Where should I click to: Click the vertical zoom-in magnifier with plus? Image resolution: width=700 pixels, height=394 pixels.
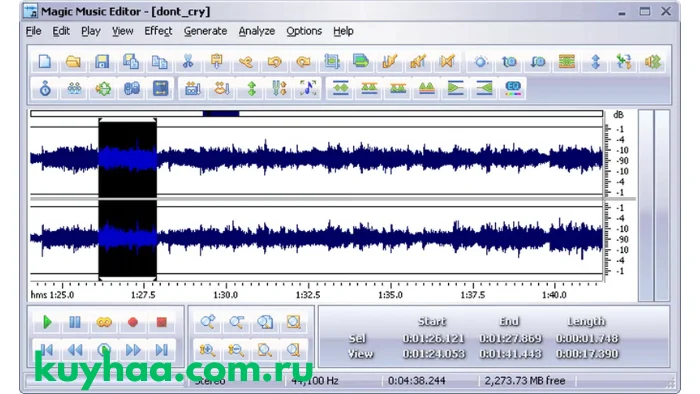tap(208, 350)
